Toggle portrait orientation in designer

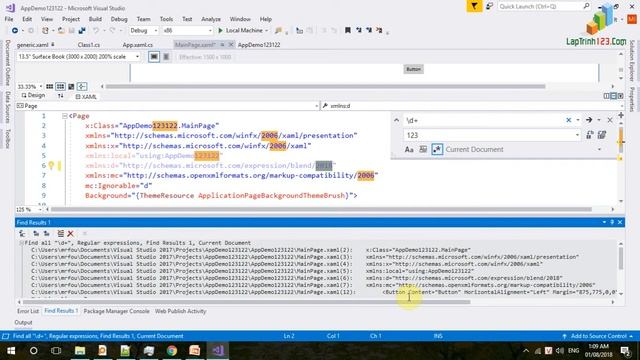(x=166, y=57)
